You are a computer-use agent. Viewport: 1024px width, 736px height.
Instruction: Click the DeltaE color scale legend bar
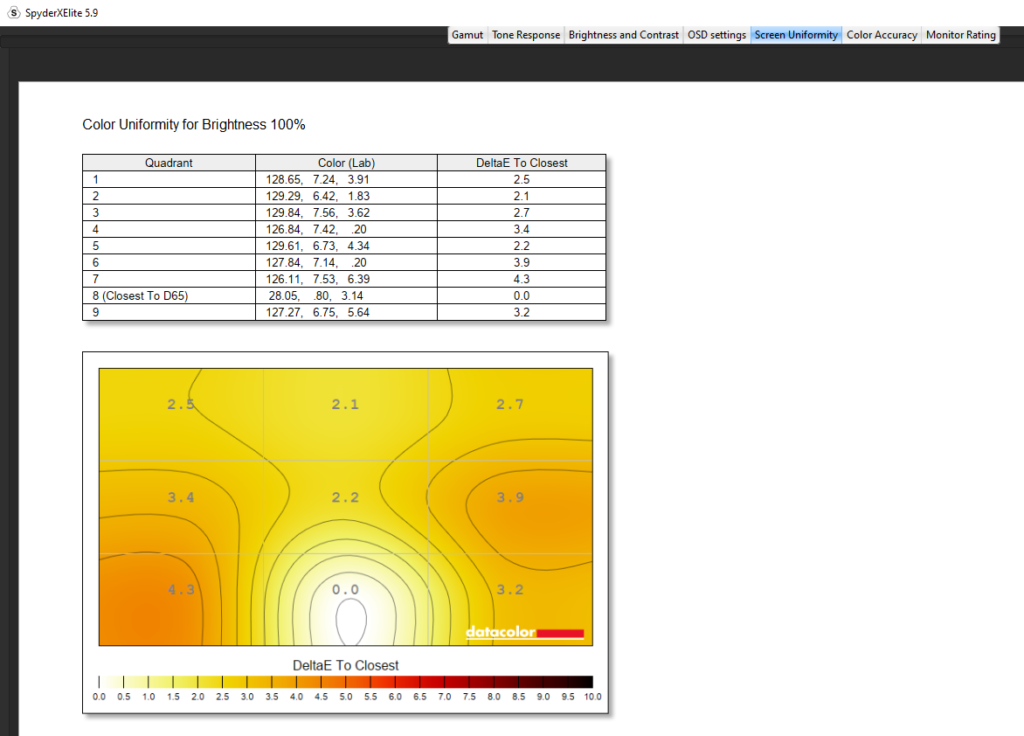345,681
